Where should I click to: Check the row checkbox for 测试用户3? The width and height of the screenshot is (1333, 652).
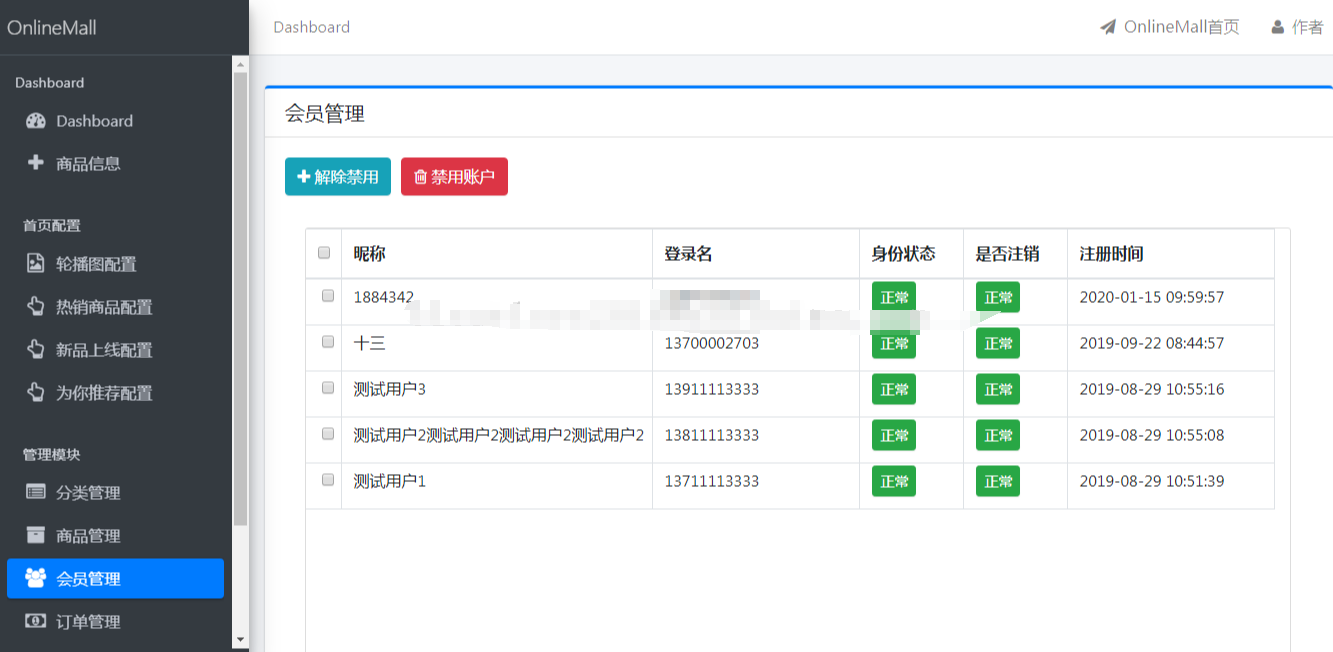coord(328,388)
